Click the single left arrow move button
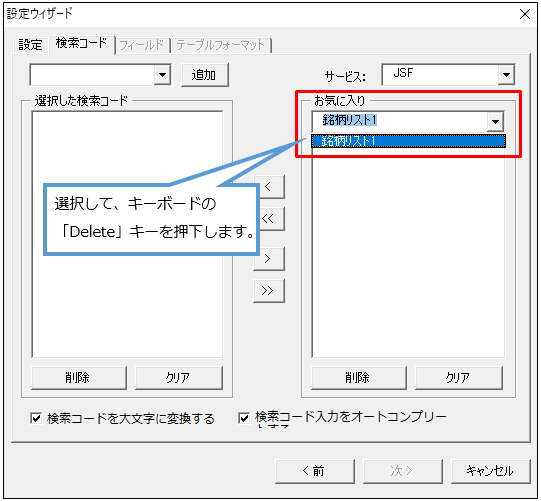The width and height of the screenshot is (541, 501). click(x=272, y=187)
